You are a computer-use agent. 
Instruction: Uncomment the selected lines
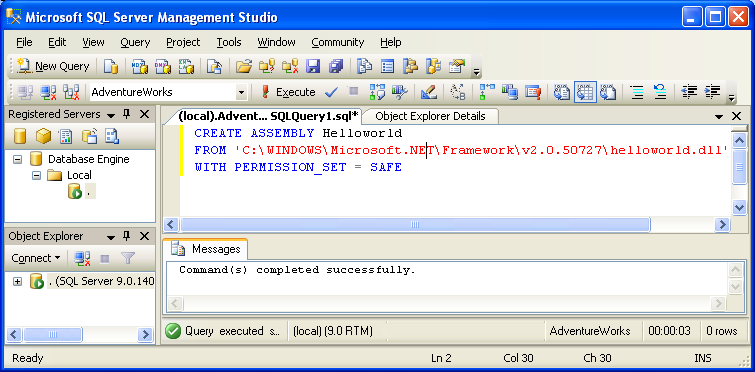tap(660, 92)
